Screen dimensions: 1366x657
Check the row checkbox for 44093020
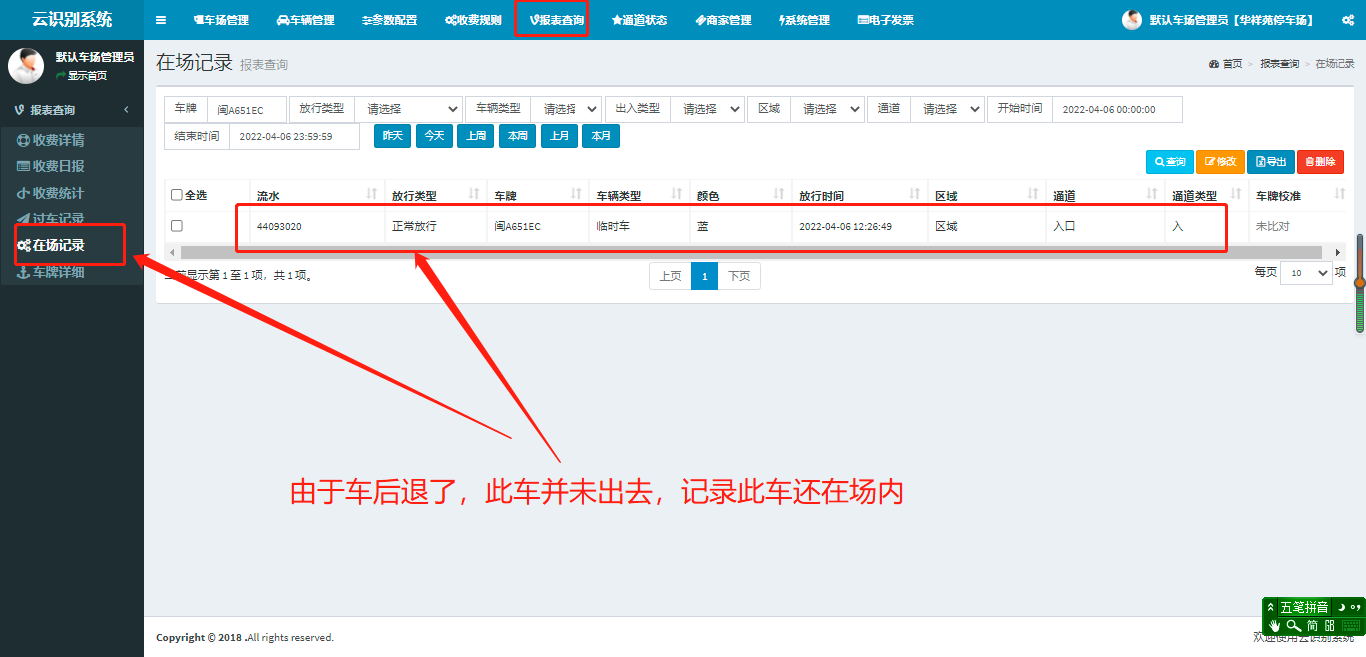(x=177, y=226)
